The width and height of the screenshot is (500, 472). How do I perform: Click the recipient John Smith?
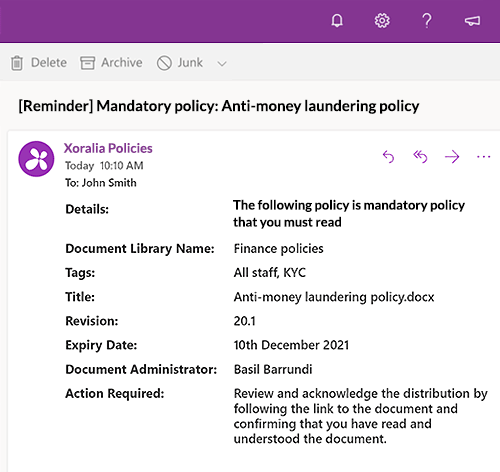tap(109, 183)
